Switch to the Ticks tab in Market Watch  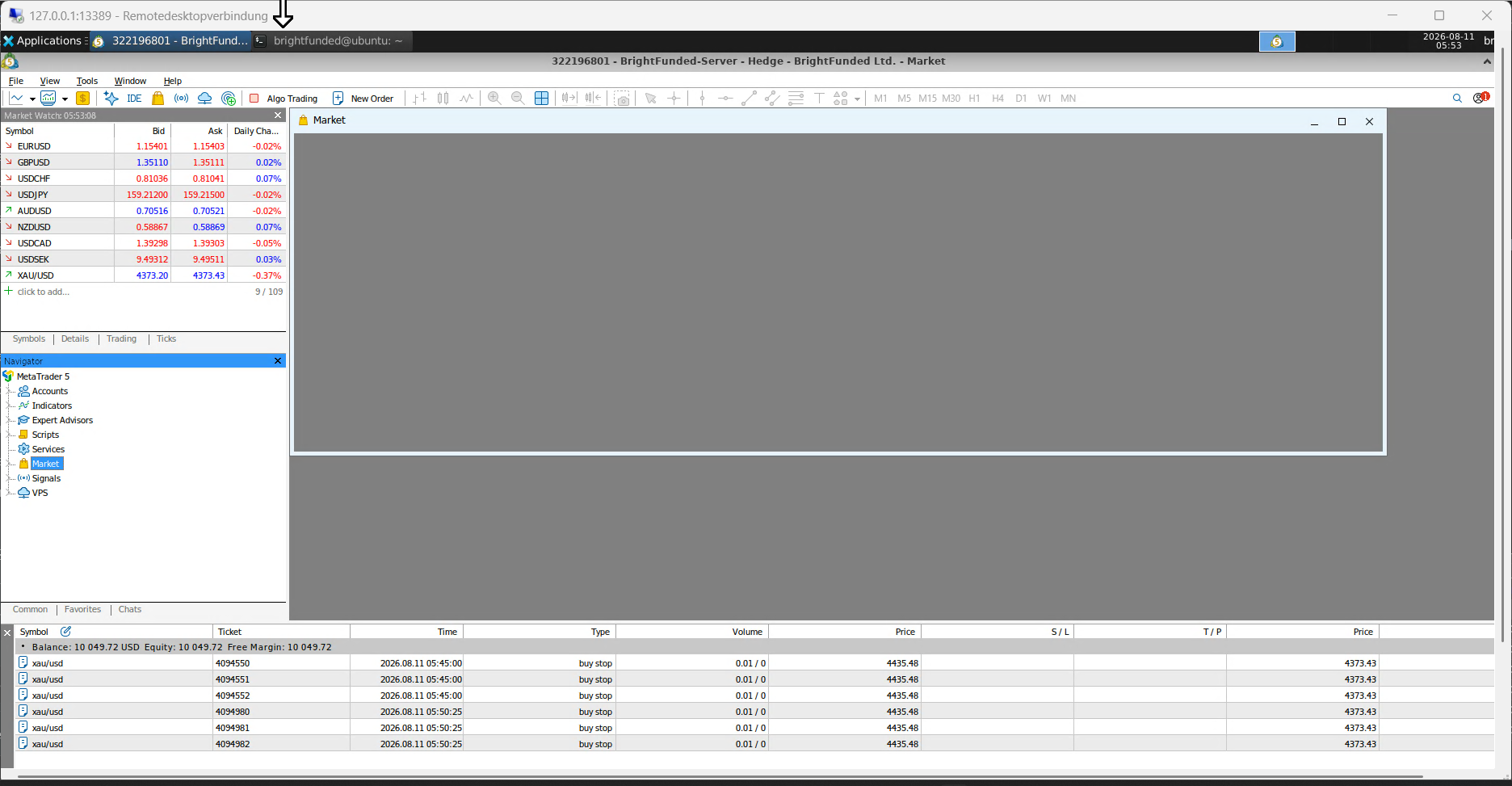pyautogui.click(x=166, y=339)
